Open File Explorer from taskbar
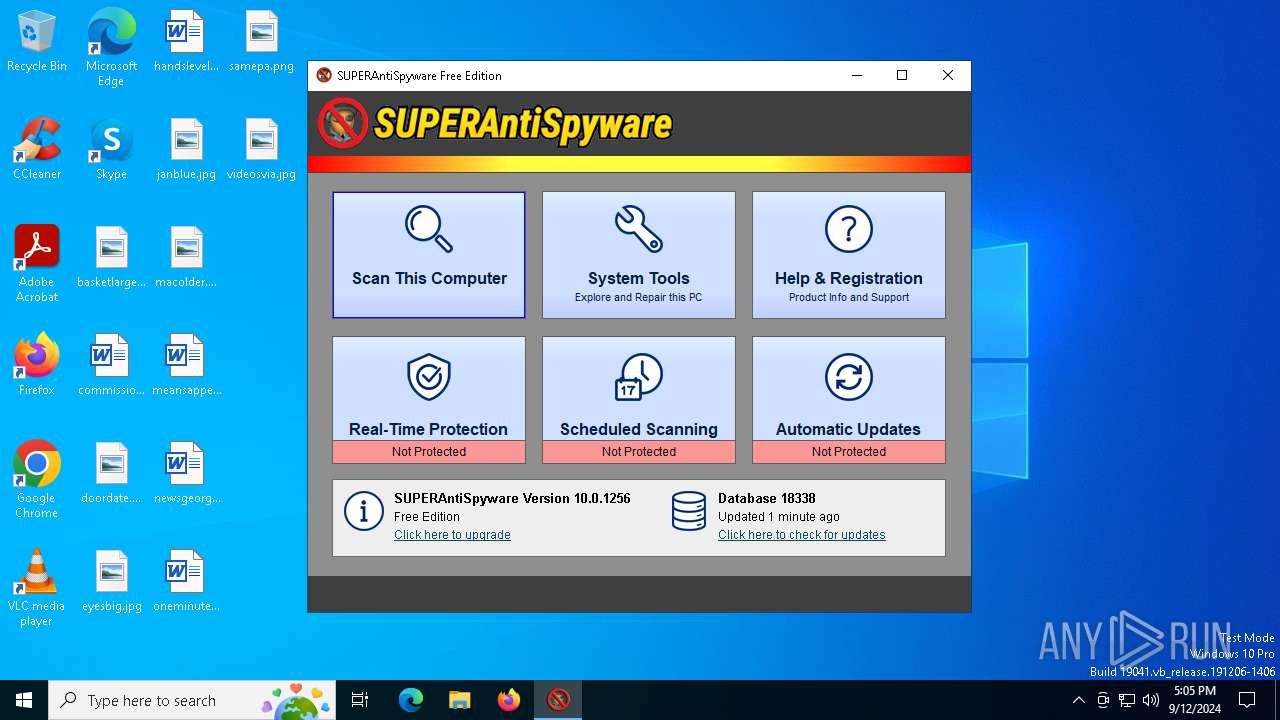1280x720 pixels. click(x=460, y=700)
